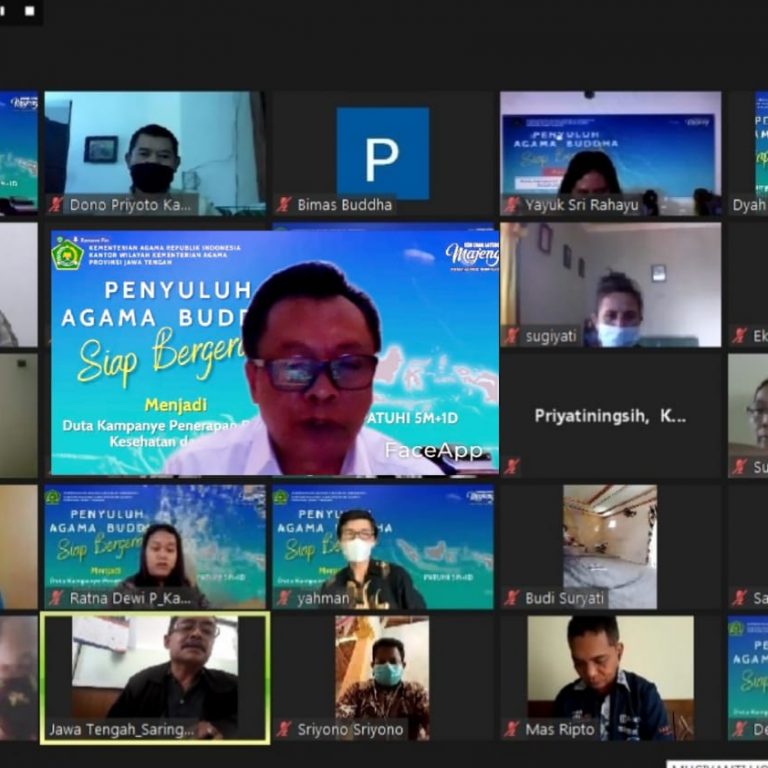Select Budi Suryati's video tile

611,547
